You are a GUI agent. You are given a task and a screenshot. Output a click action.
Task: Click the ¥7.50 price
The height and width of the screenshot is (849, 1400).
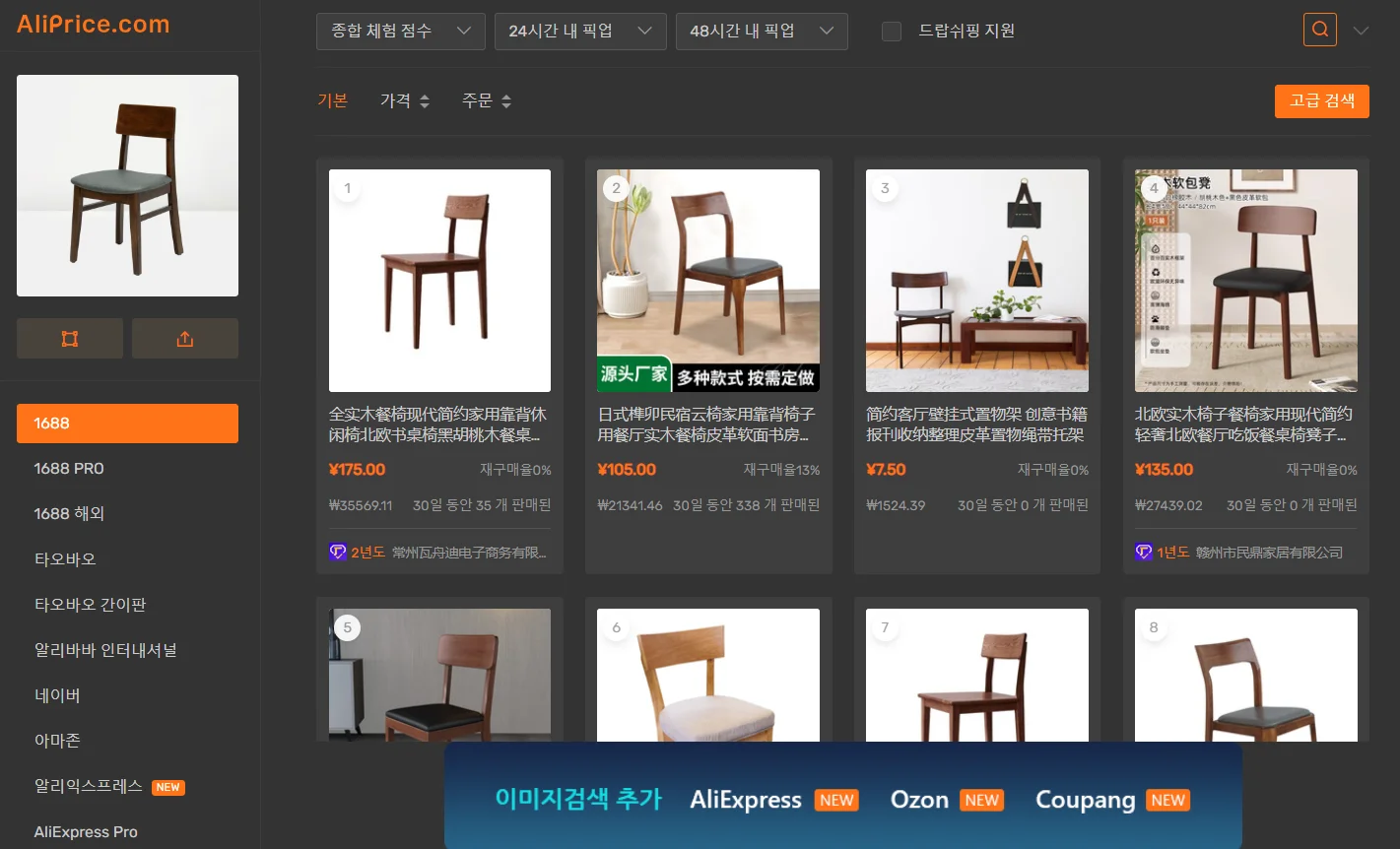[886, 470]
